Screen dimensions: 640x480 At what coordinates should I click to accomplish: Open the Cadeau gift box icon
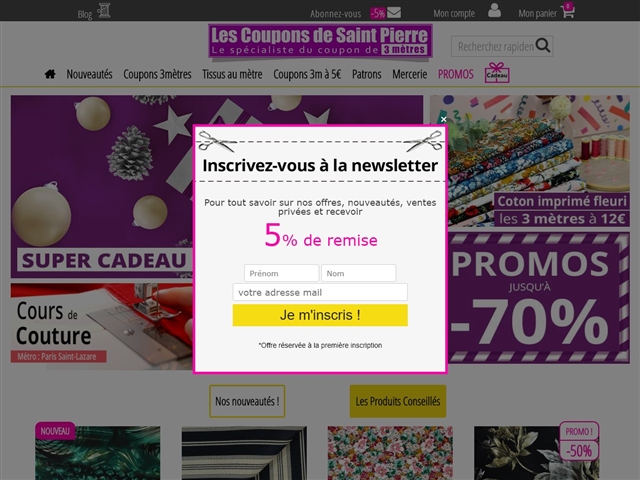coord(497,73)
